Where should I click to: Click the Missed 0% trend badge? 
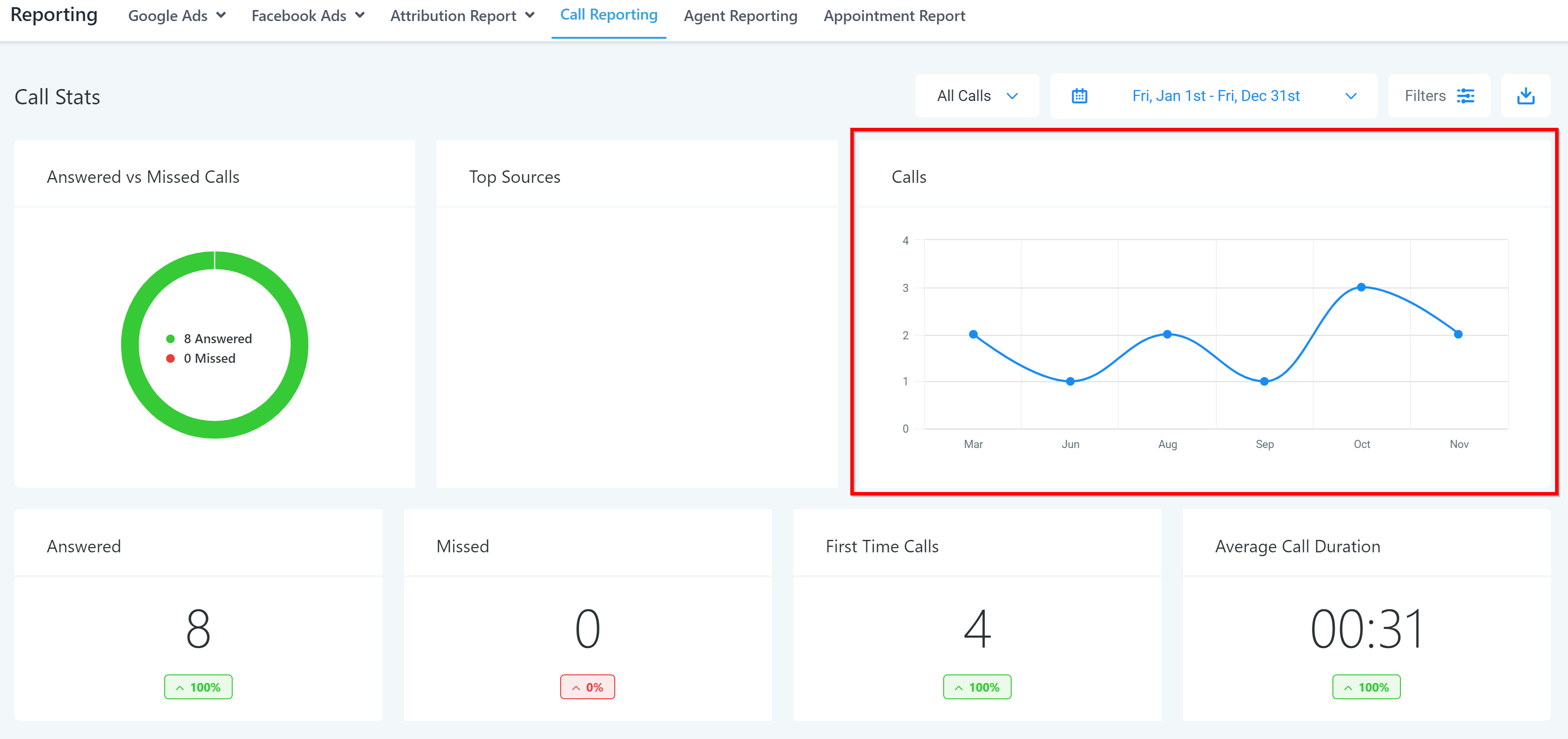pos(587,687)
